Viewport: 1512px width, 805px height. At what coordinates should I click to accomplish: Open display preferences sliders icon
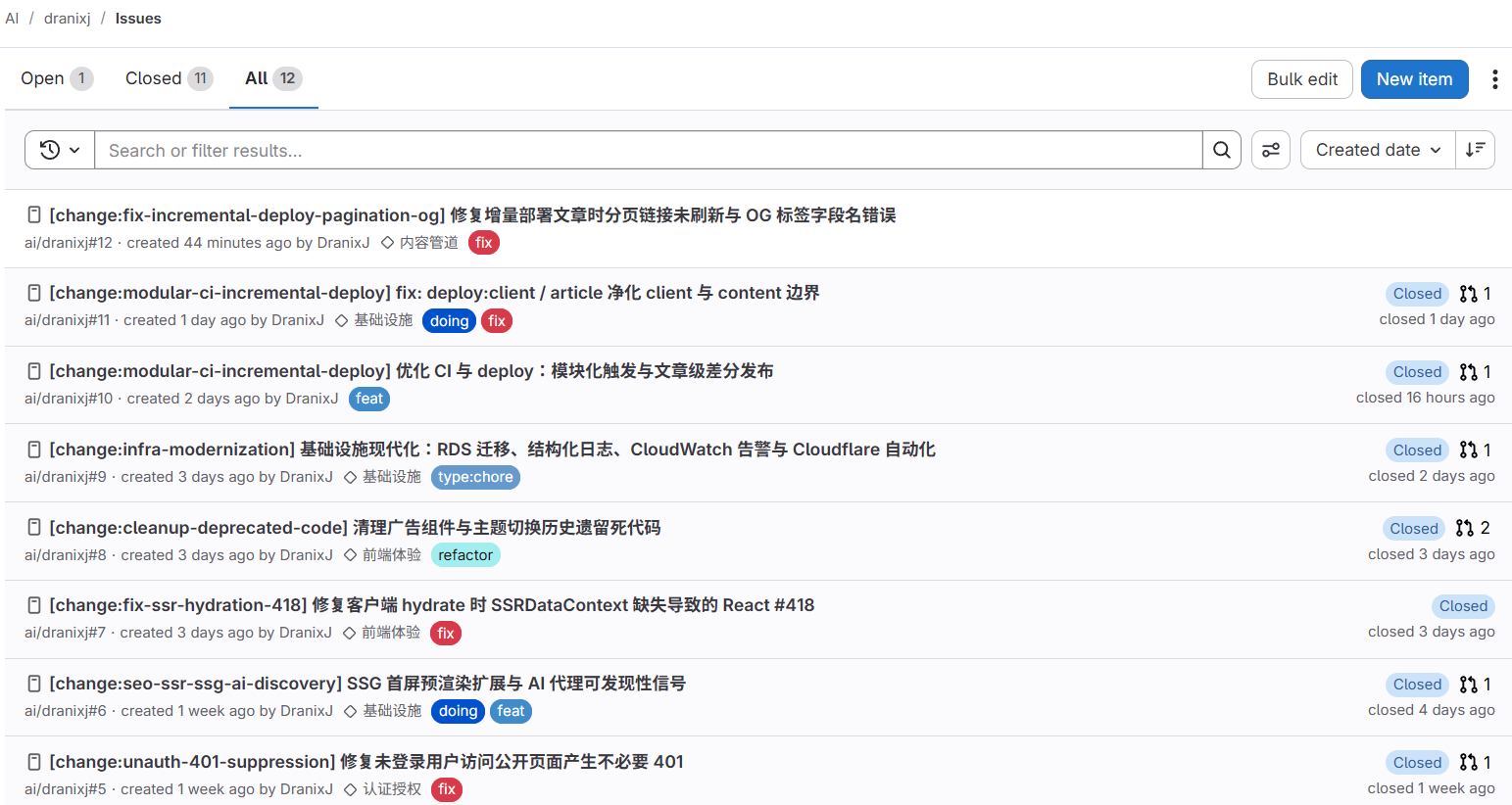[1271, 150]
